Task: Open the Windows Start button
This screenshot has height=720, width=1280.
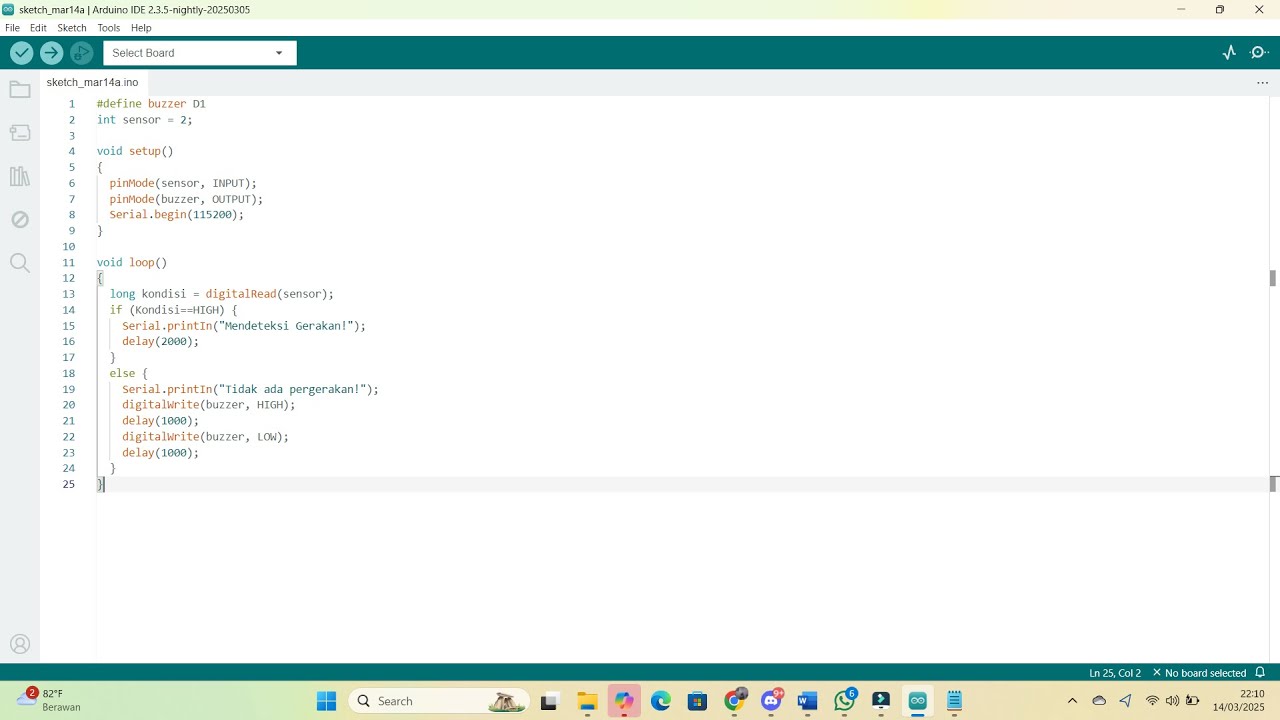Action: 326,701
